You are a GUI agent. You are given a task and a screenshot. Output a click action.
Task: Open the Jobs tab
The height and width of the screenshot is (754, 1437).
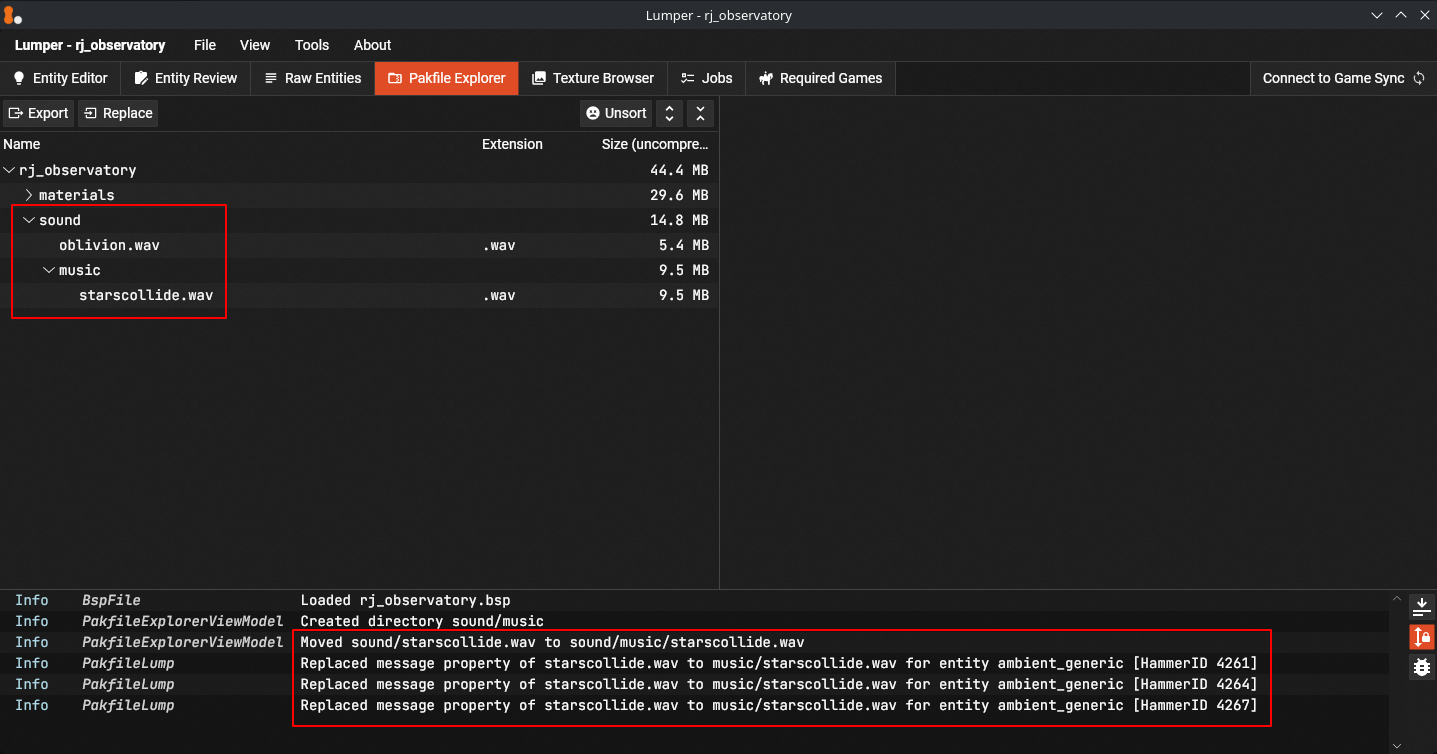[x=706, y=78]
